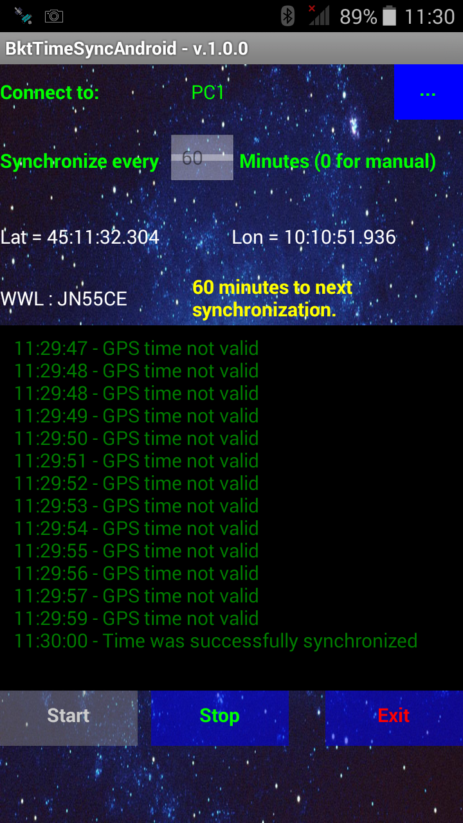Tap the 89% battery percentage text
The height and width of the screenshot is (823, 463).
pyautogui.click(x=359, y=17)
